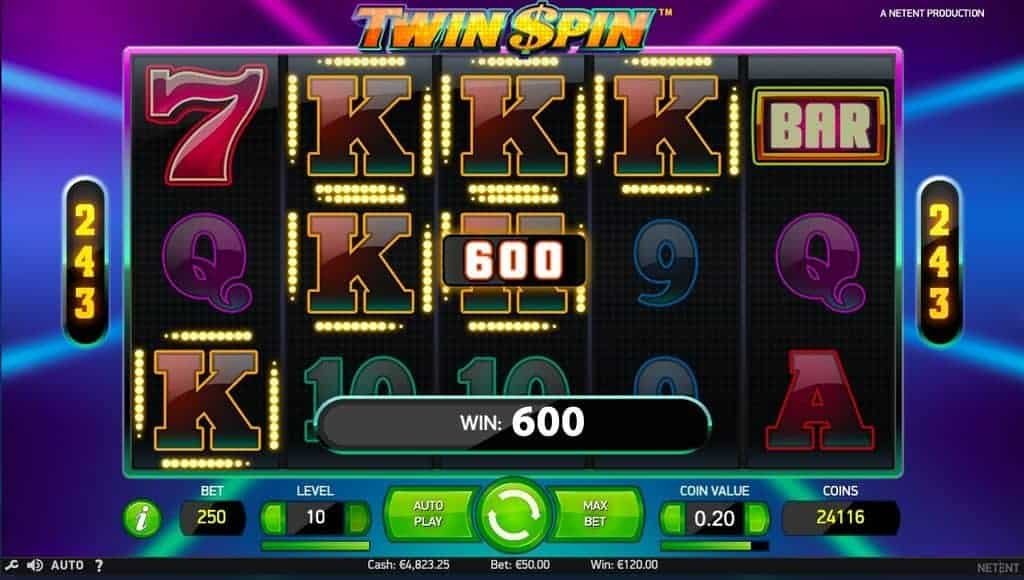Click the red A symbol
The height and width of the screenshot is (580, 1024).
(x=820, y=400)
